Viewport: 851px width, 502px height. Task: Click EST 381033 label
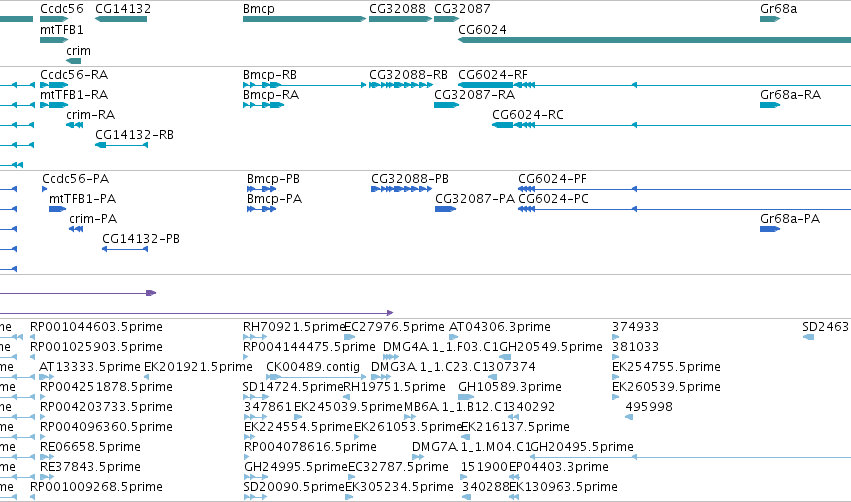pyautogui.click(x=635, y=347)
